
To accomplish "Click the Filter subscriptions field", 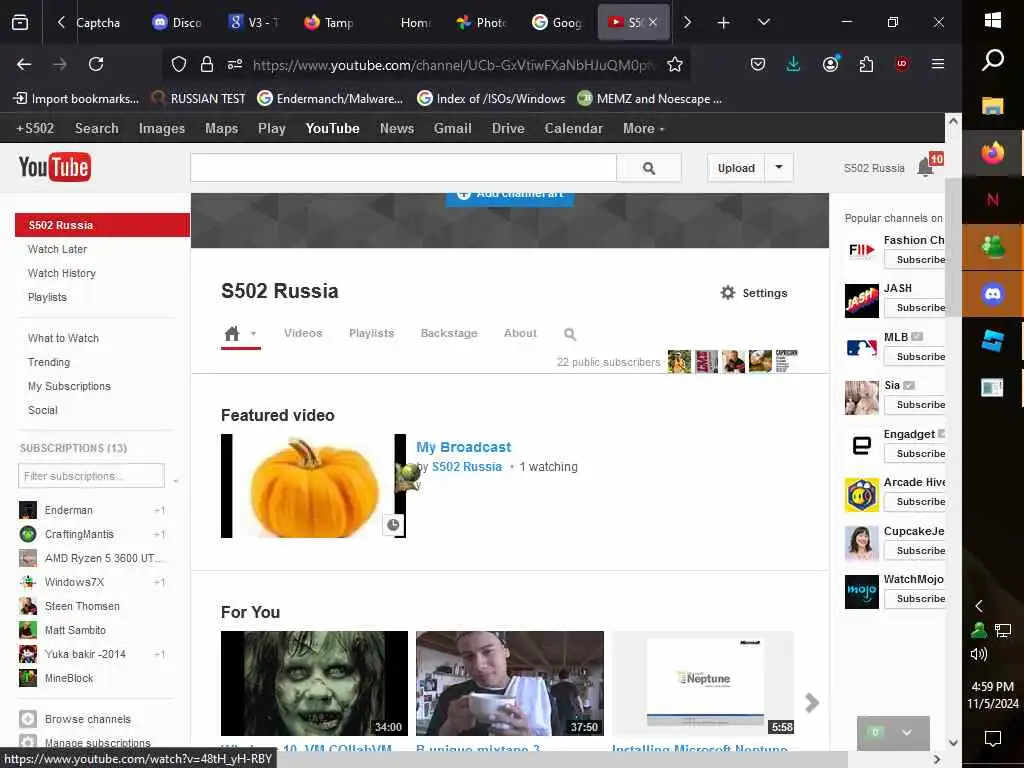I will coord(91,475).
